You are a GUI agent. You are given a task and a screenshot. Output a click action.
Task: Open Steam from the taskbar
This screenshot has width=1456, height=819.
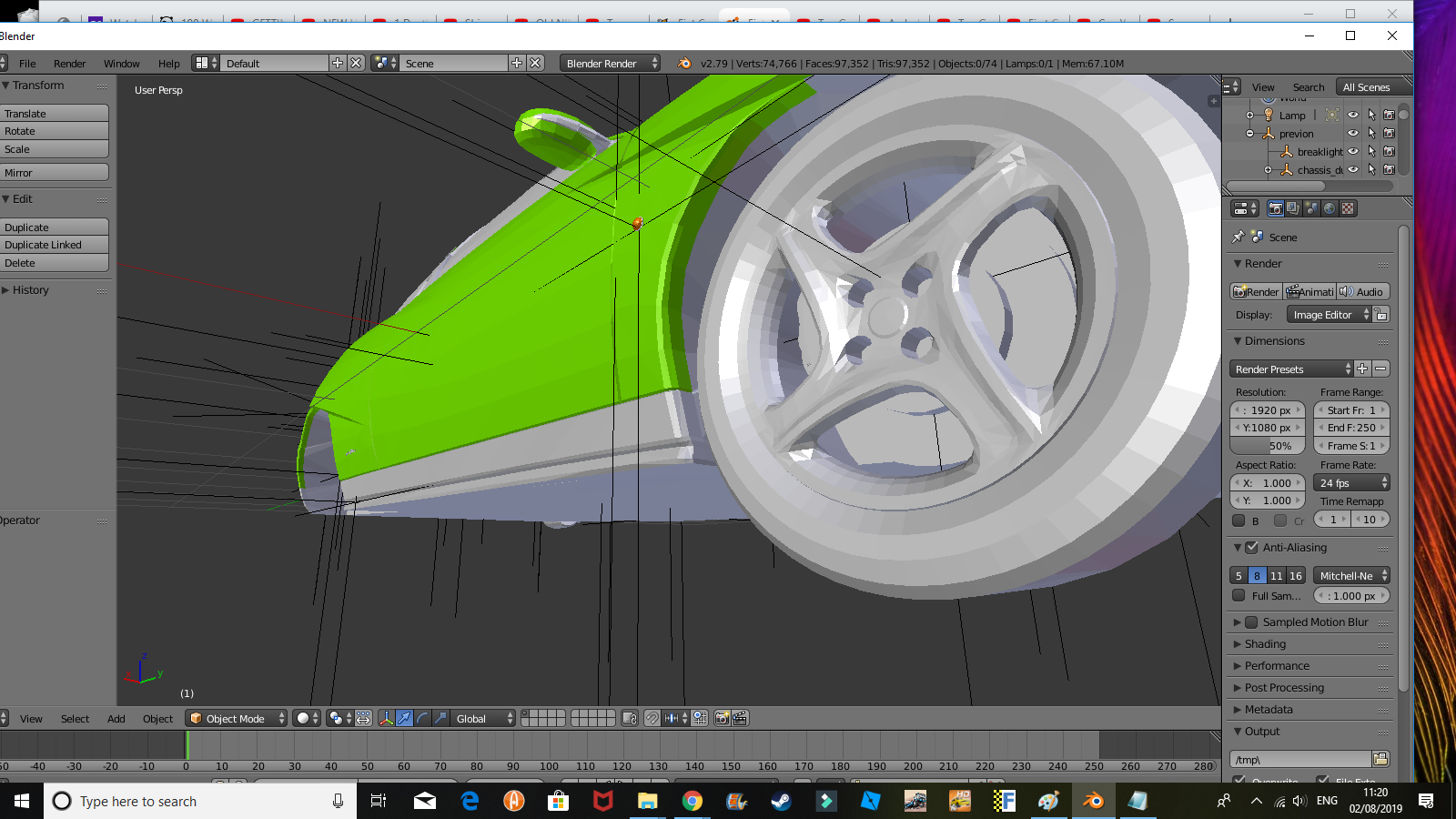click(781, 801)
